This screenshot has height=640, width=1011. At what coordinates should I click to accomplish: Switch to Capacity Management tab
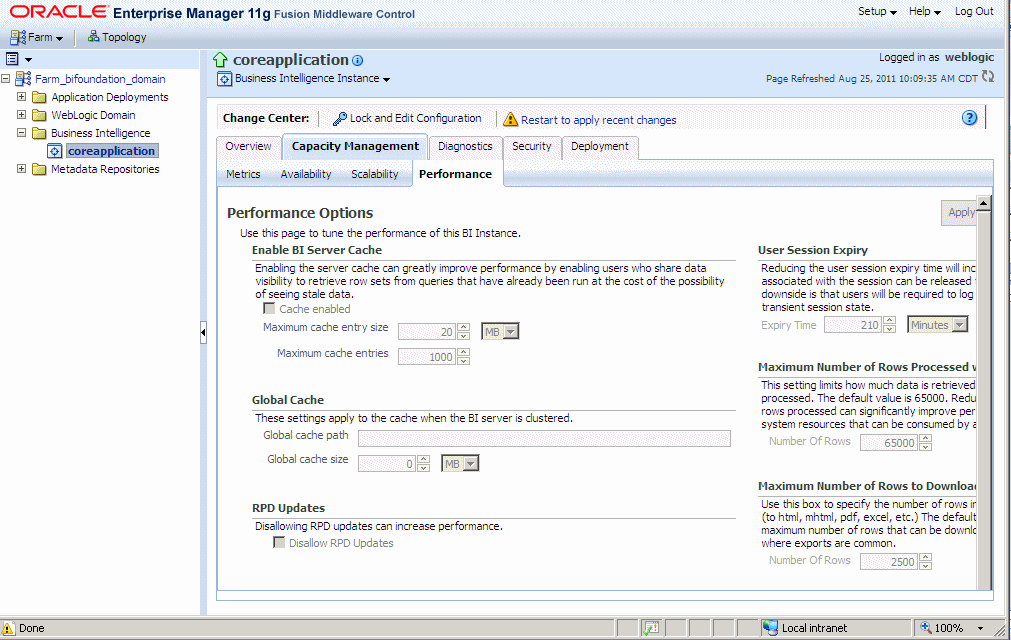click(x=355, y=146)
